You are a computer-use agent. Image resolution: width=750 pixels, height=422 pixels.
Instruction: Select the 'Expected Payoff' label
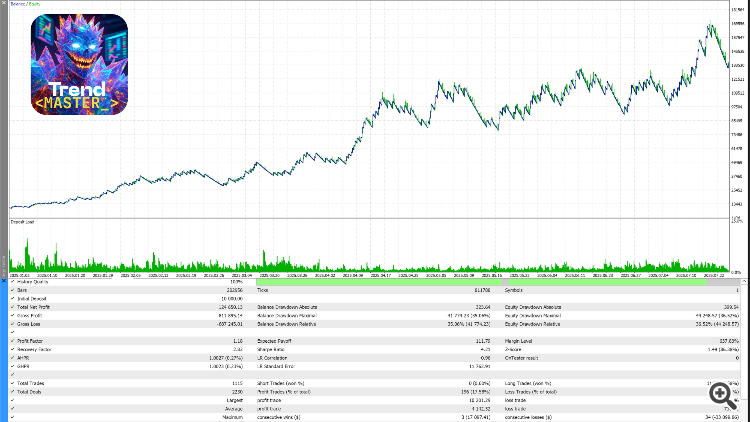pos(274,341)
